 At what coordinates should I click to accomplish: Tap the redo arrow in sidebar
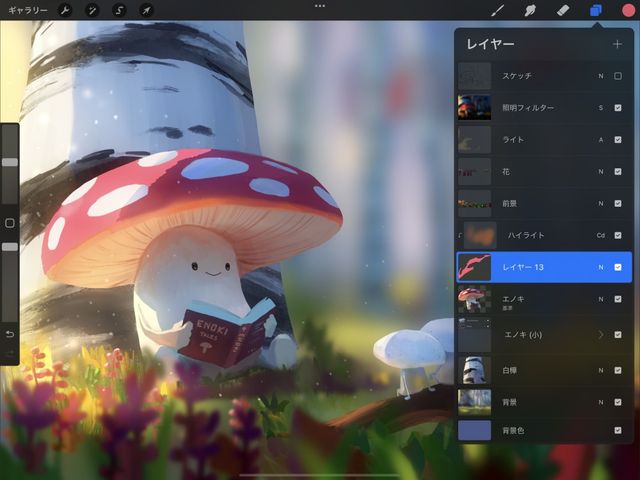click(x=10, y=353)
